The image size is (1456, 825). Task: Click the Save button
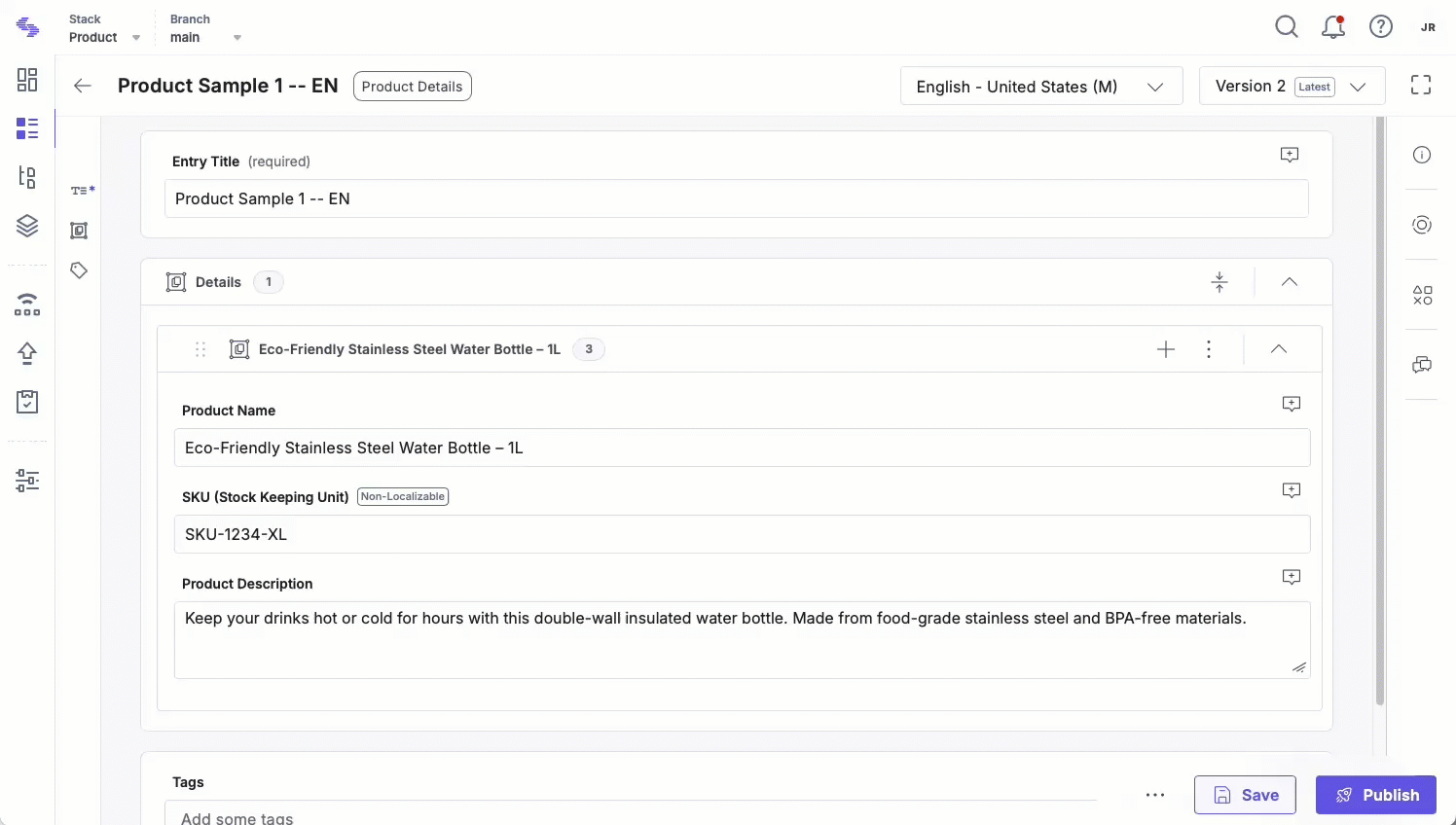[x=1245, y=795]
